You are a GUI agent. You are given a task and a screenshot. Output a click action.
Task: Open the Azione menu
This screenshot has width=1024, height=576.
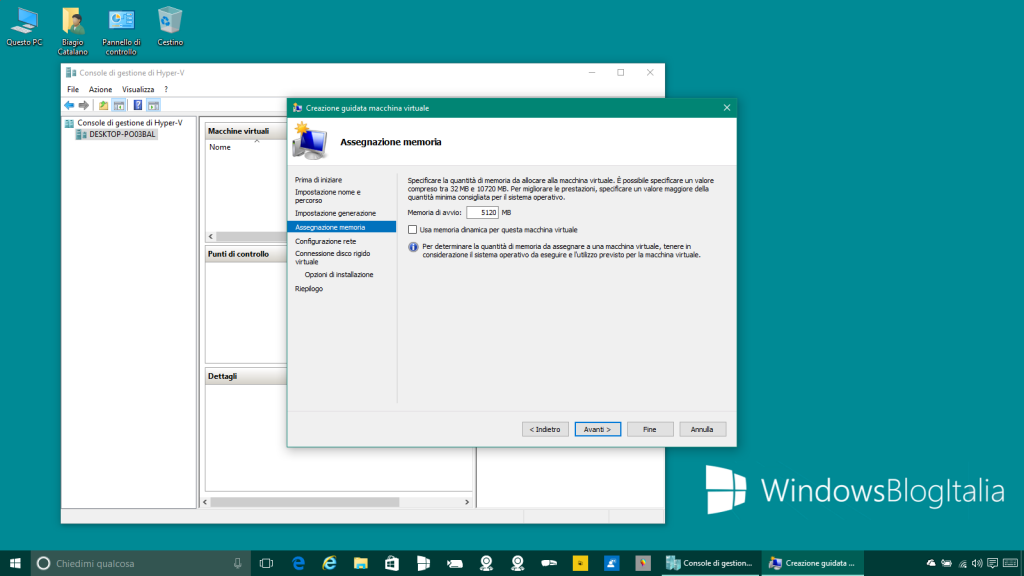(x=100, y=89)
